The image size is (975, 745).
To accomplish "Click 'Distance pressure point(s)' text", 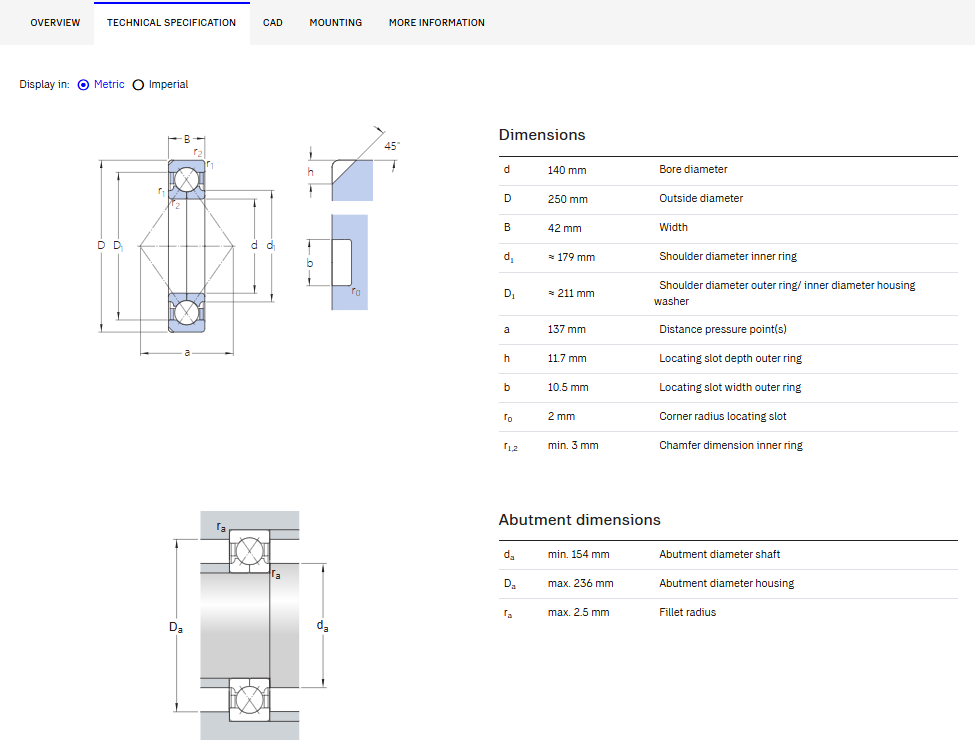I will [723, 329].
